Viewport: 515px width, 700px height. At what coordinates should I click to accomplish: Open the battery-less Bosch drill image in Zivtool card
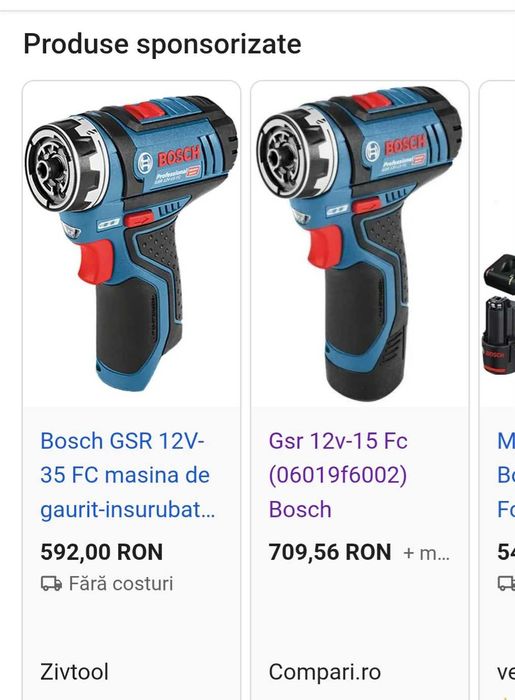pos(132,244)
